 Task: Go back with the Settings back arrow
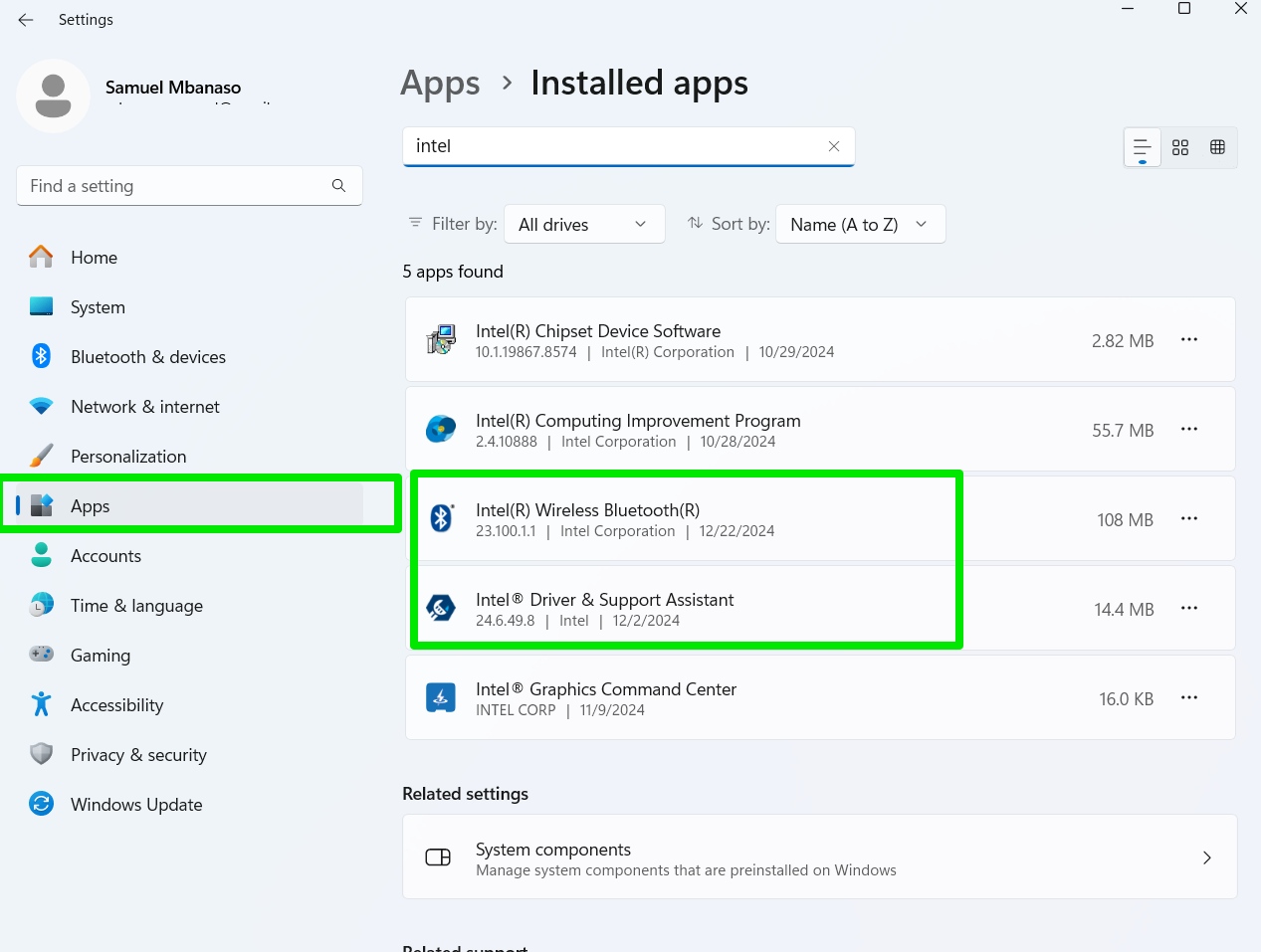coord(26,20)
